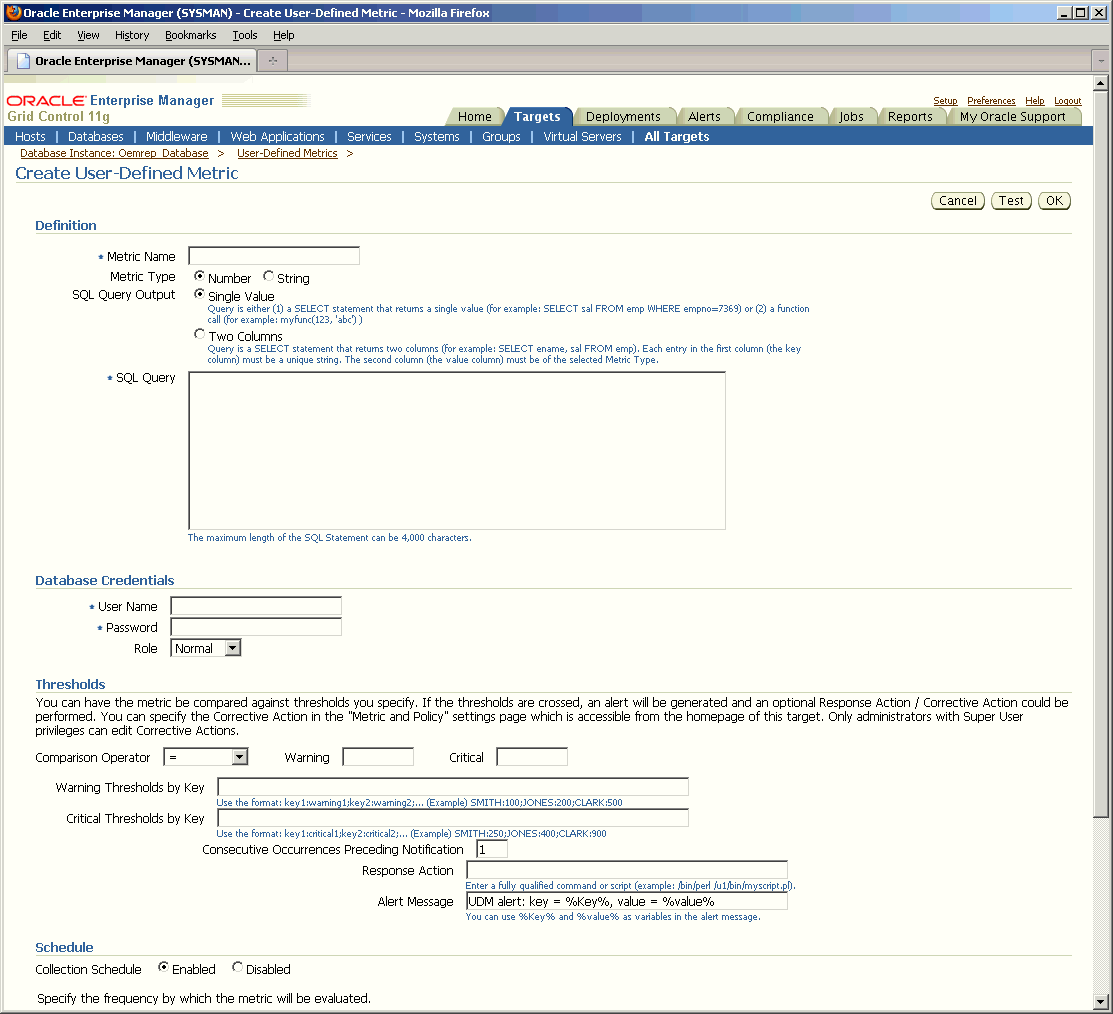1113x1014 pixels.
Task: Select the String metric type
Action: point(268,276)
